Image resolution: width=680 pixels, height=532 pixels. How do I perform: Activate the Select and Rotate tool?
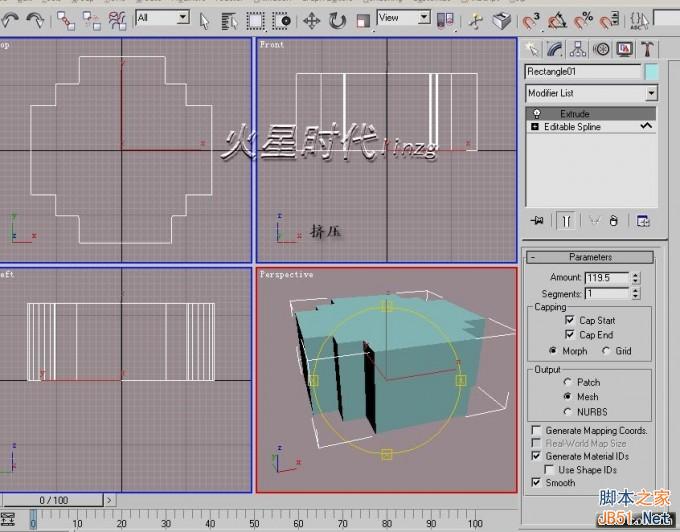coord(337,21)
